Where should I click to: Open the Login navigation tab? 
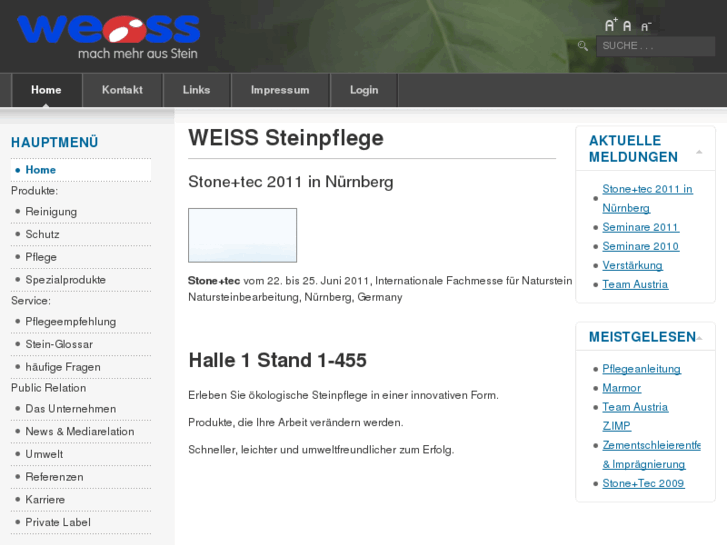(x=364, y=90)
